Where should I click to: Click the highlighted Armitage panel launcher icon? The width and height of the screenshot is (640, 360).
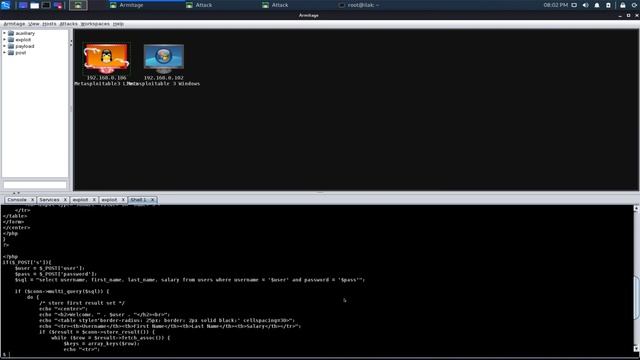pos(78,5)
